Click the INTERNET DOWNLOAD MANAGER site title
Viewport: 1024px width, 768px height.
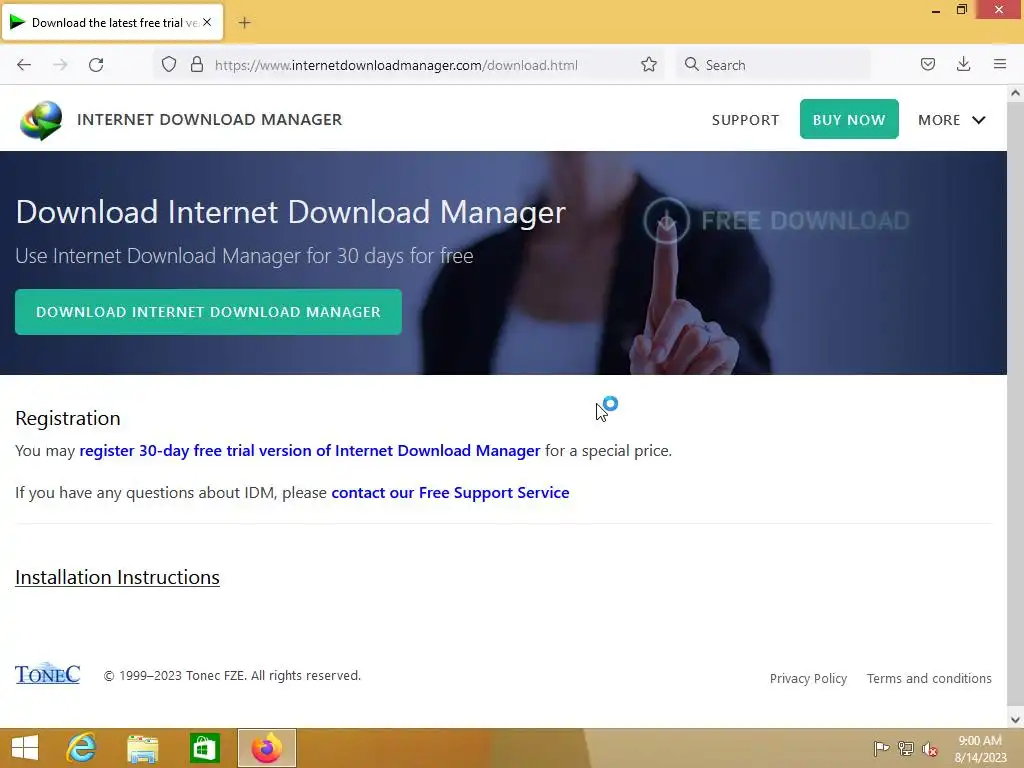coord(210,120)
